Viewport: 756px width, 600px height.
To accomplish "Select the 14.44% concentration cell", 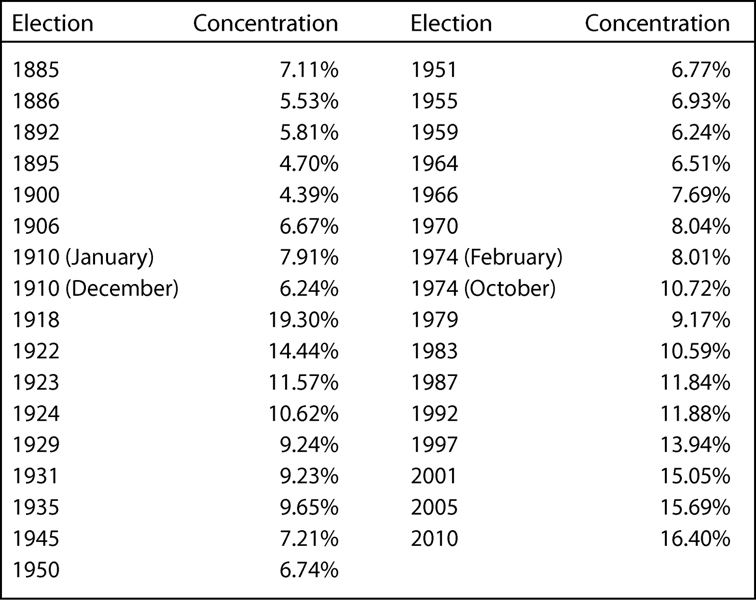I will point(303,352).
